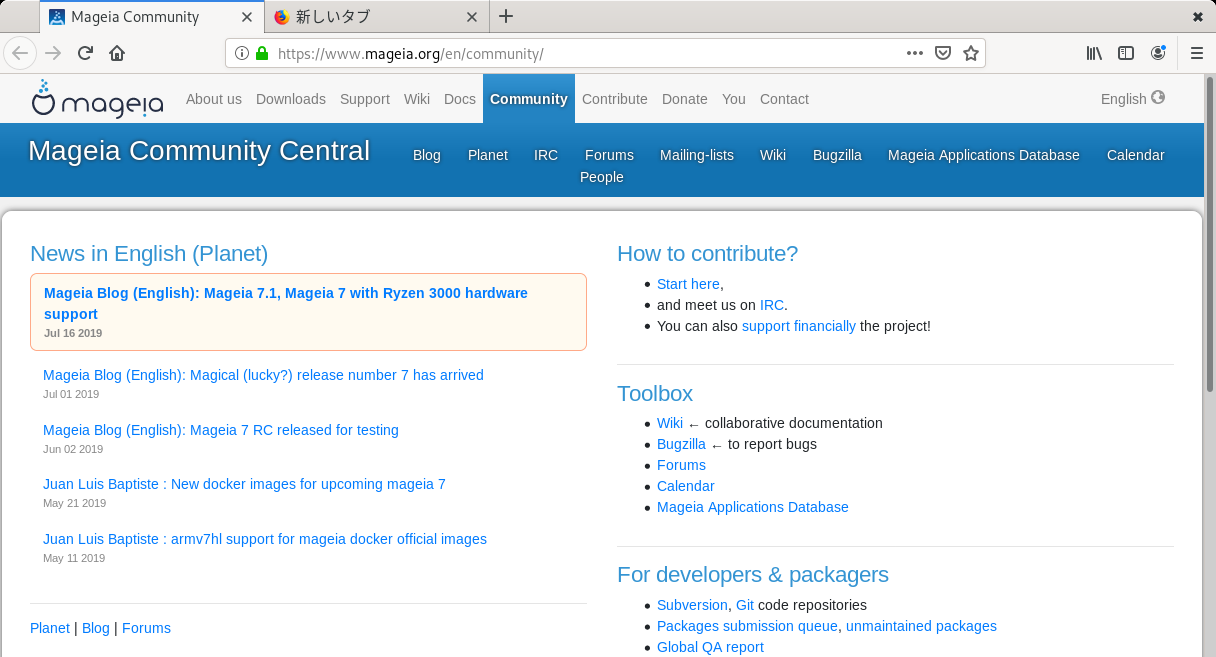Open the browser home page icon

click(117, 53)
